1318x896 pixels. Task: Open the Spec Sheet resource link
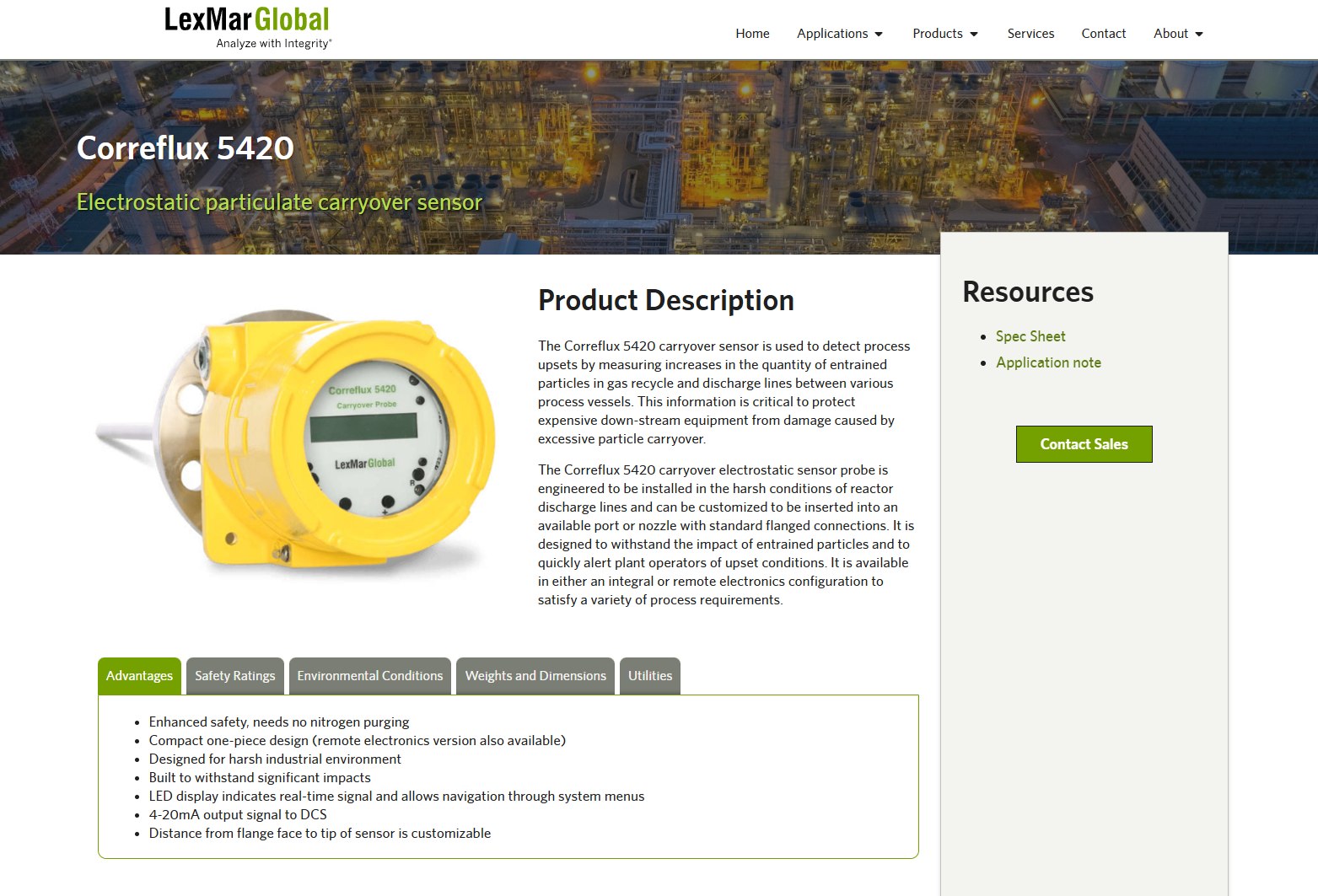[x=1030, y=336]
